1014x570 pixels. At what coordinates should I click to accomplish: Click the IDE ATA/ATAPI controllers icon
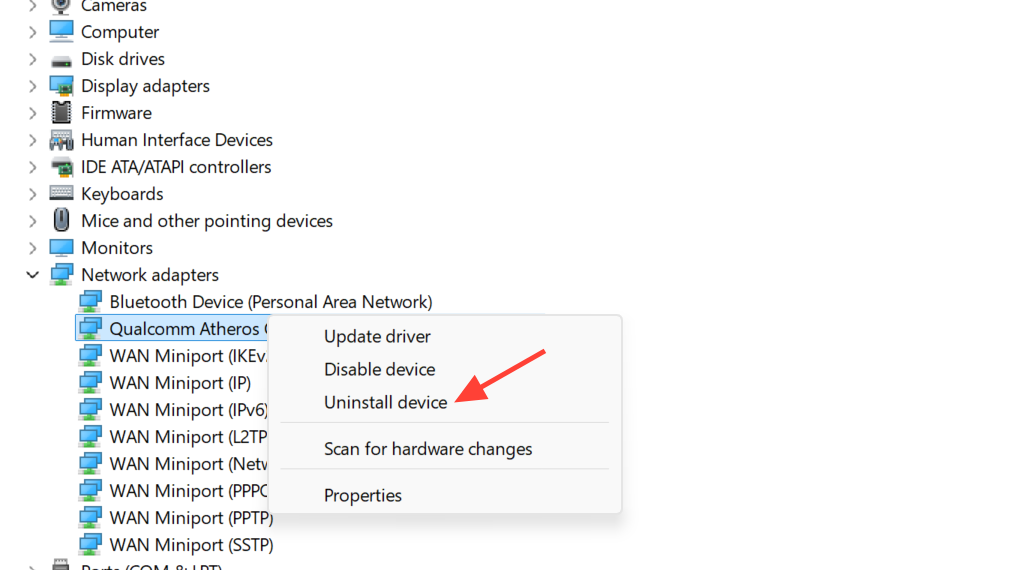click(x=62, y=167)
